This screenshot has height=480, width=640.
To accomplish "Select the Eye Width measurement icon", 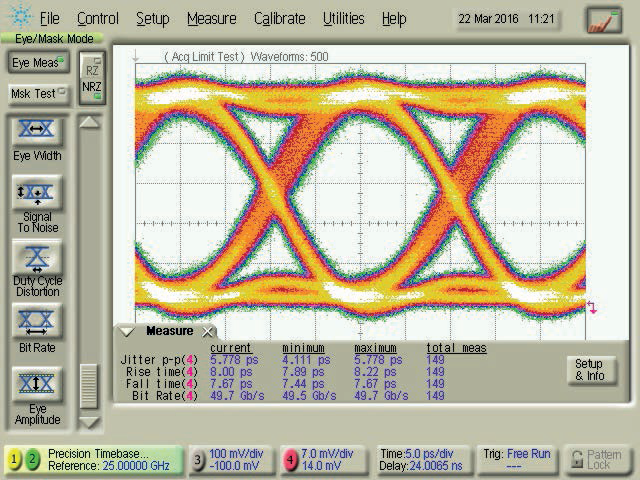I will pyautogui.click(x=37, y=131).
